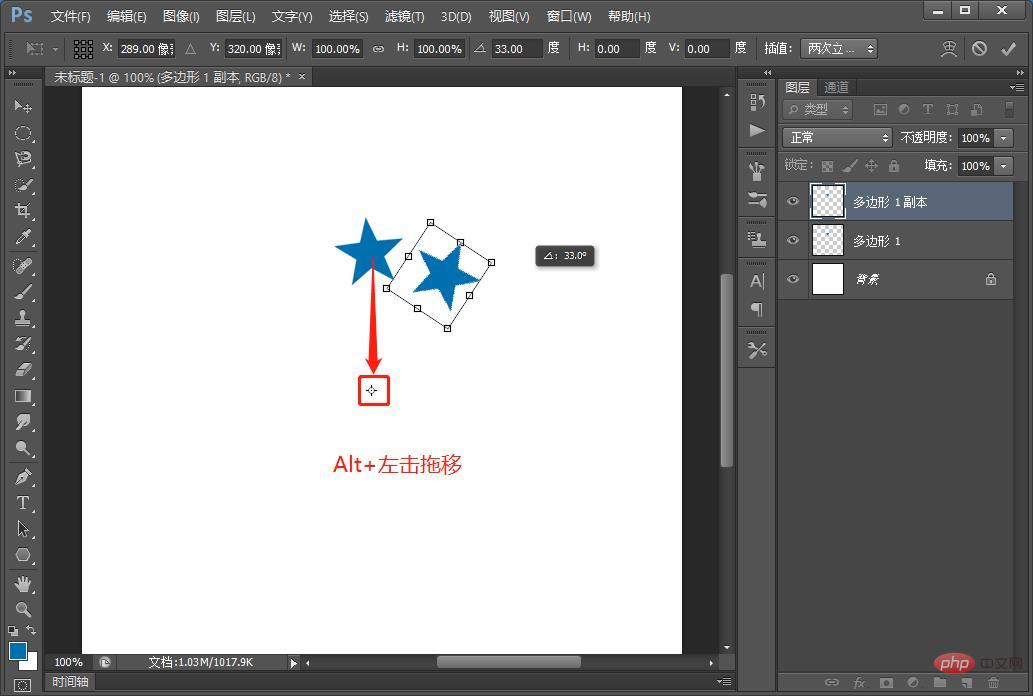The width and height of the screenshot is (1033, 696).
Task: Open the 填充 fill slider arrow
Action: (1003, 166)
